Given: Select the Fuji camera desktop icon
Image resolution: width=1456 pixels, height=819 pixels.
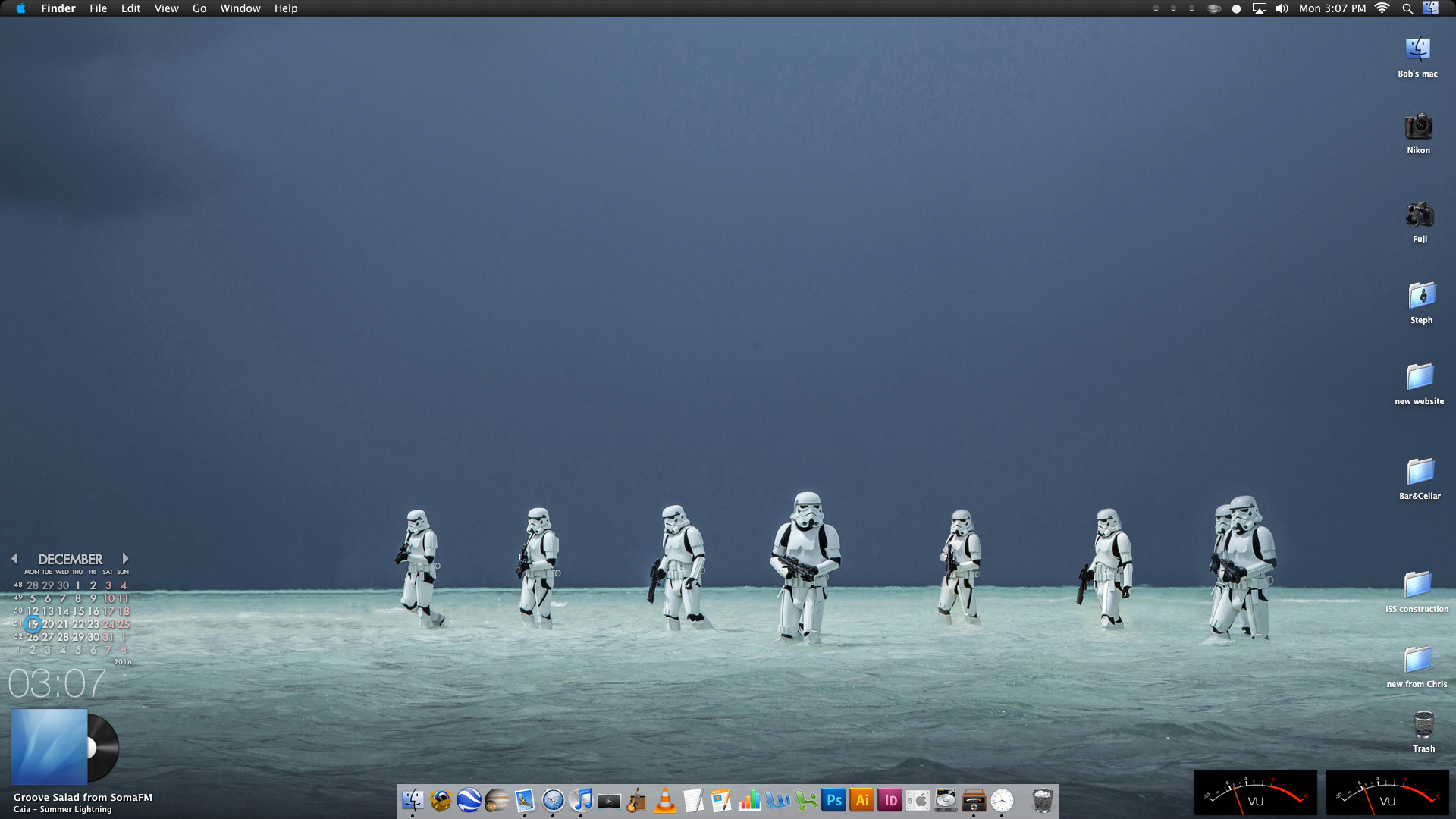Looking at the screenshot, I should [x=1420, y=215].
